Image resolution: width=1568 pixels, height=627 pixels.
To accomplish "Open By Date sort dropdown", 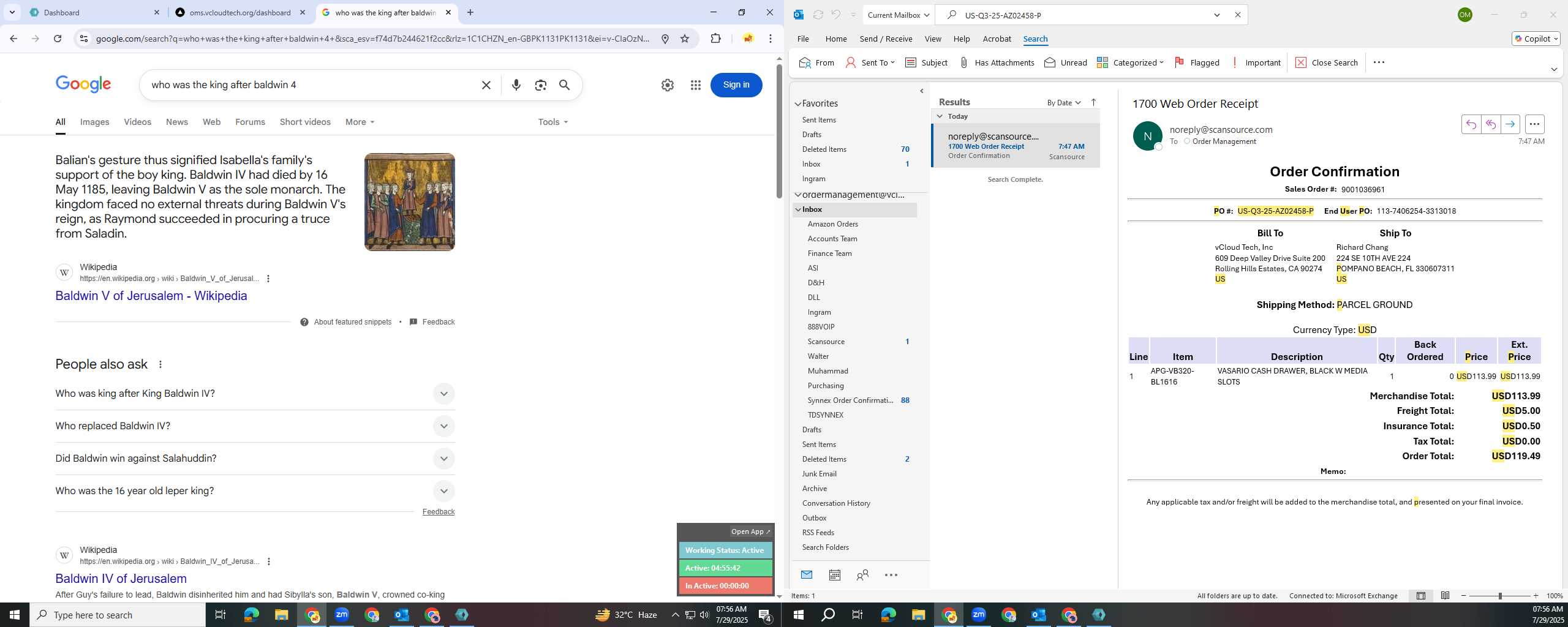I will click(x=1064, y=102).
